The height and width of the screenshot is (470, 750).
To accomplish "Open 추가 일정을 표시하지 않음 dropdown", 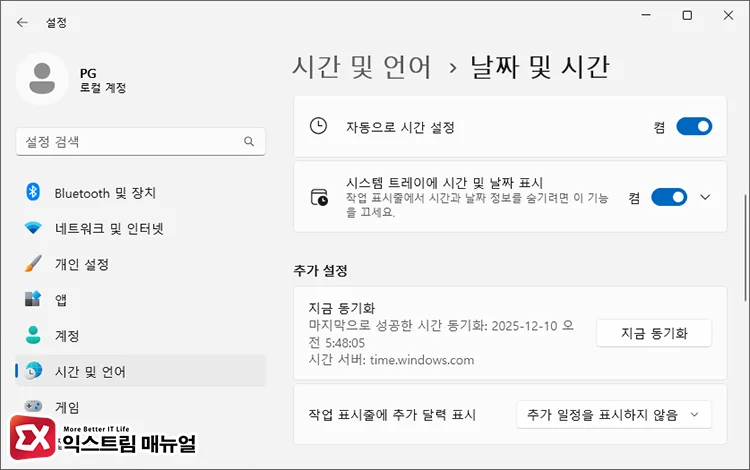I will tap(614, 415).
